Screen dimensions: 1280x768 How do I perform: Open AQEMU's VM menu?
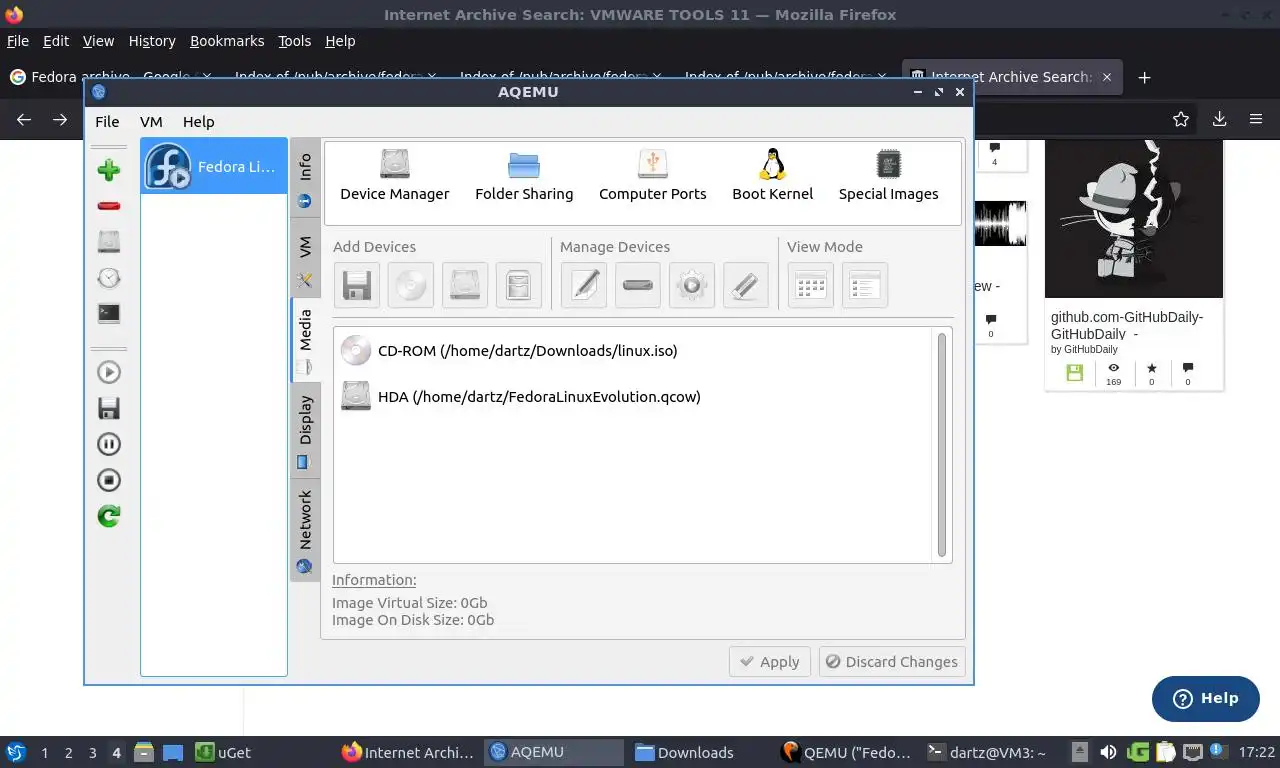point(151,121)
